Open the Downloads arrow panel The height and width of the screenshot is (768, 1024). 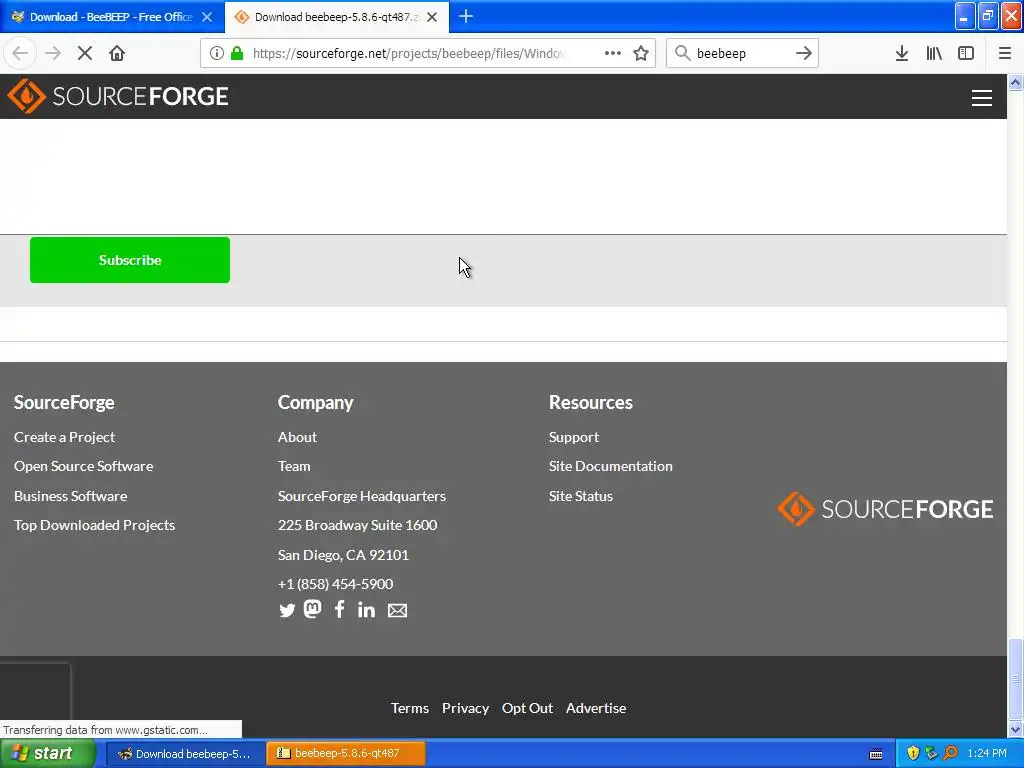pos(902,53)
